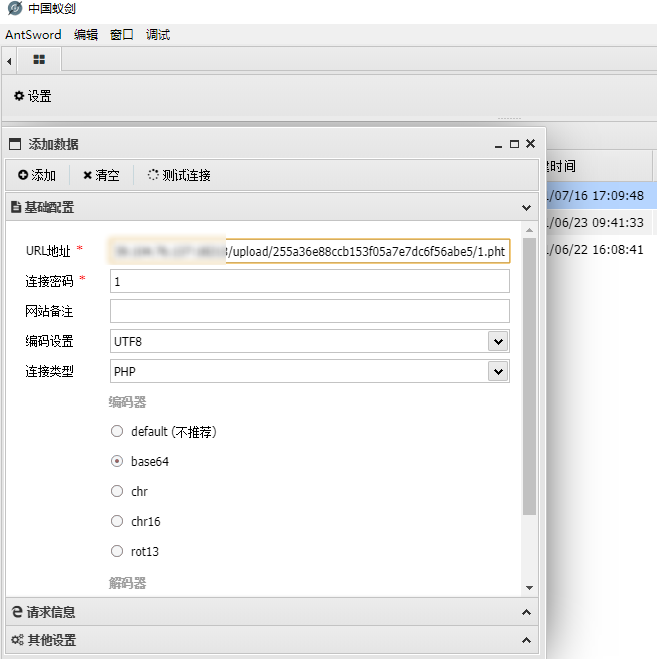Click the 添加 plus button
The width and height of the screenshot is (657, 659).
(x=37, y=175)
